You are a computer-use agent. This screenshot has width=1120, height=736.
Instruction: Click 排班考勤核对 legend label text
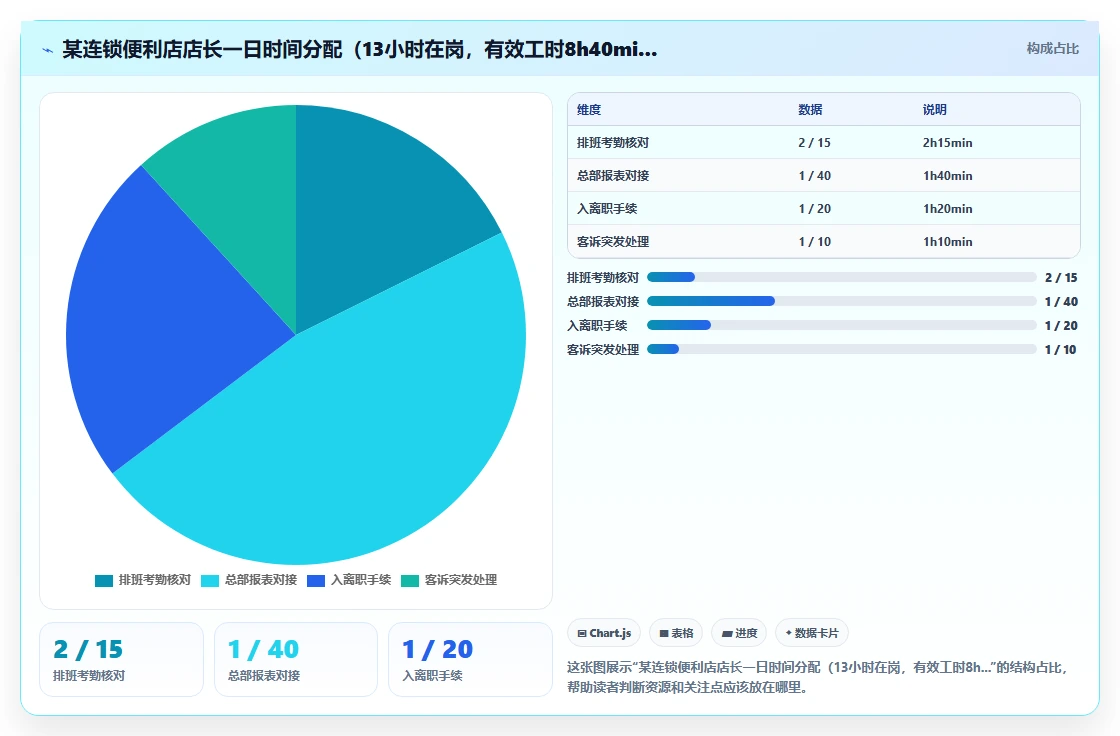tap(154, 580)
